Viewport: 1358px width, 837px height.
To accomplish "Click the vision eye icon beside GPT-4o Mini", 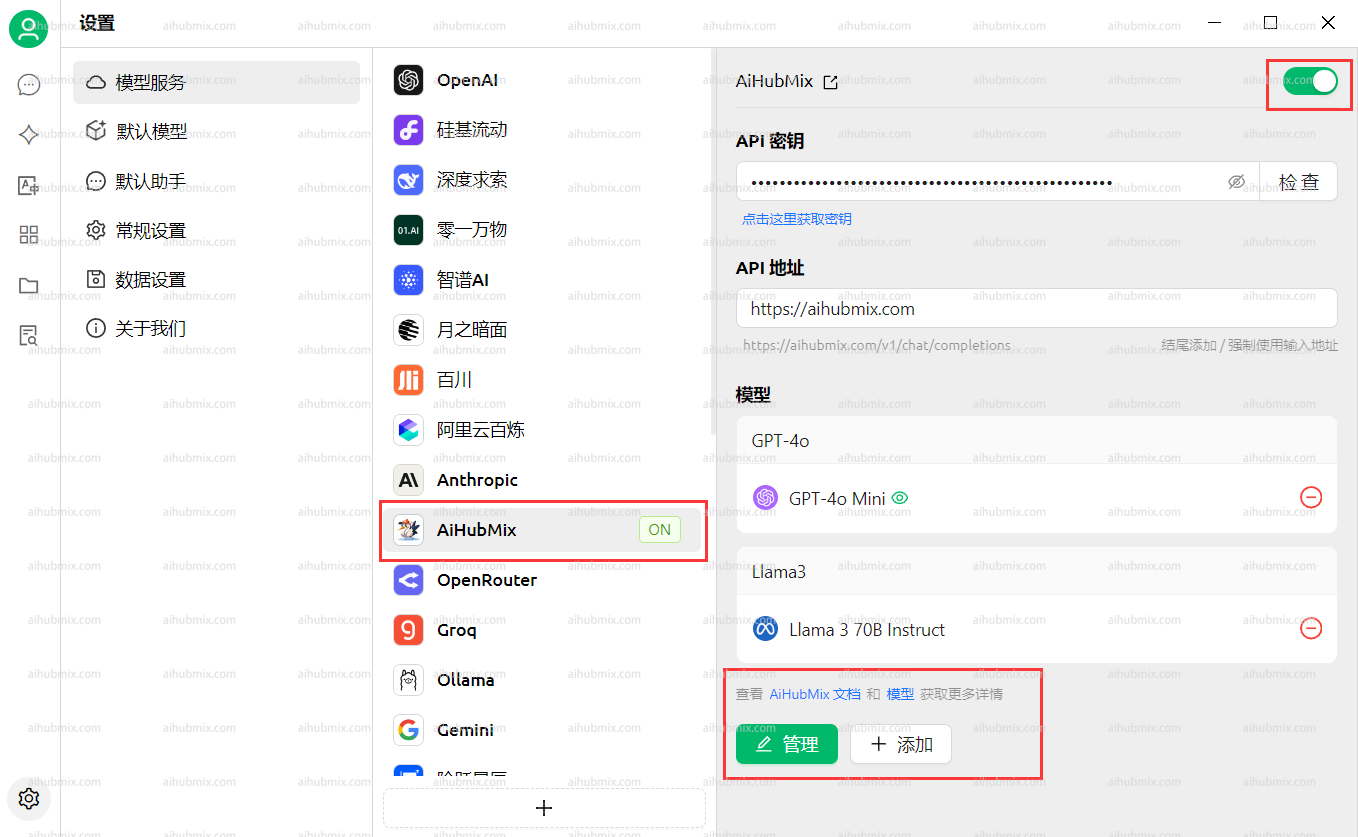I will (900, 497).
